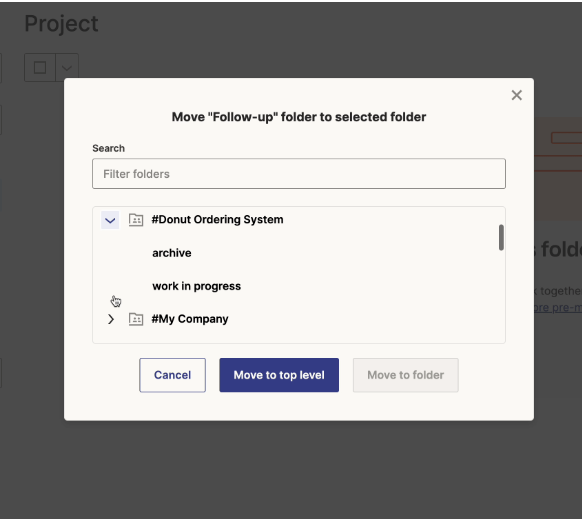Click Move to top level button
This screenshot has width=582, height=519.
[279, 375]
